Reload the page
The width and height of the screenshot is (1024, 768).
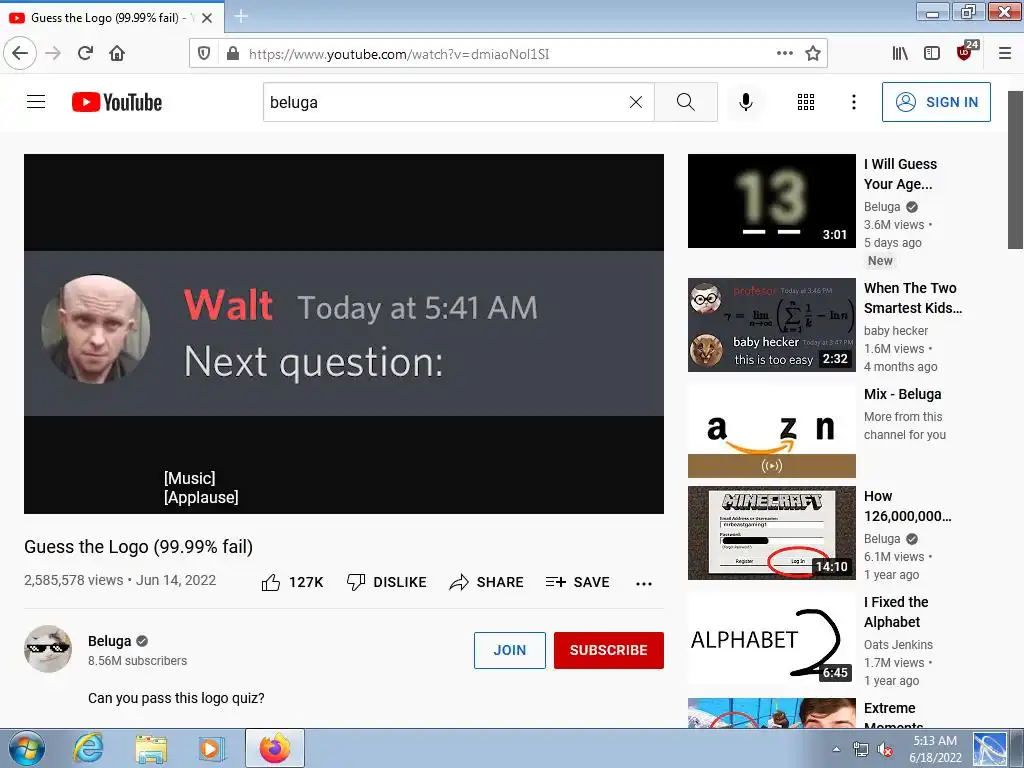tap(85, 53)
